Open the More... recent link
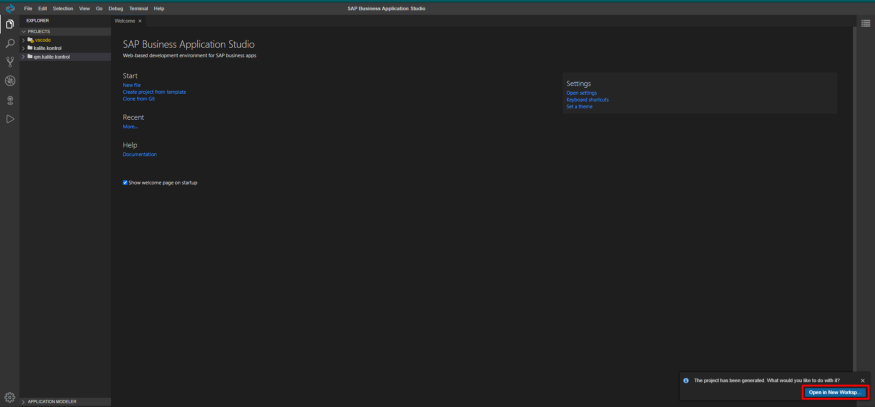 click(x=130, y=127)
